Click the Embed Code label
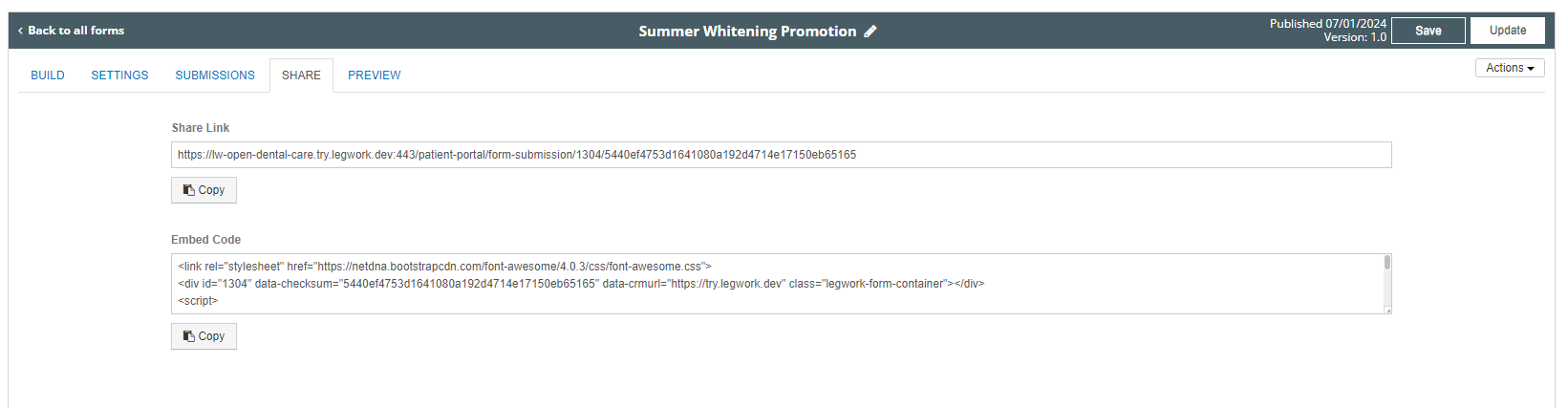The image size is (1568, 408). tap(206, 240)
